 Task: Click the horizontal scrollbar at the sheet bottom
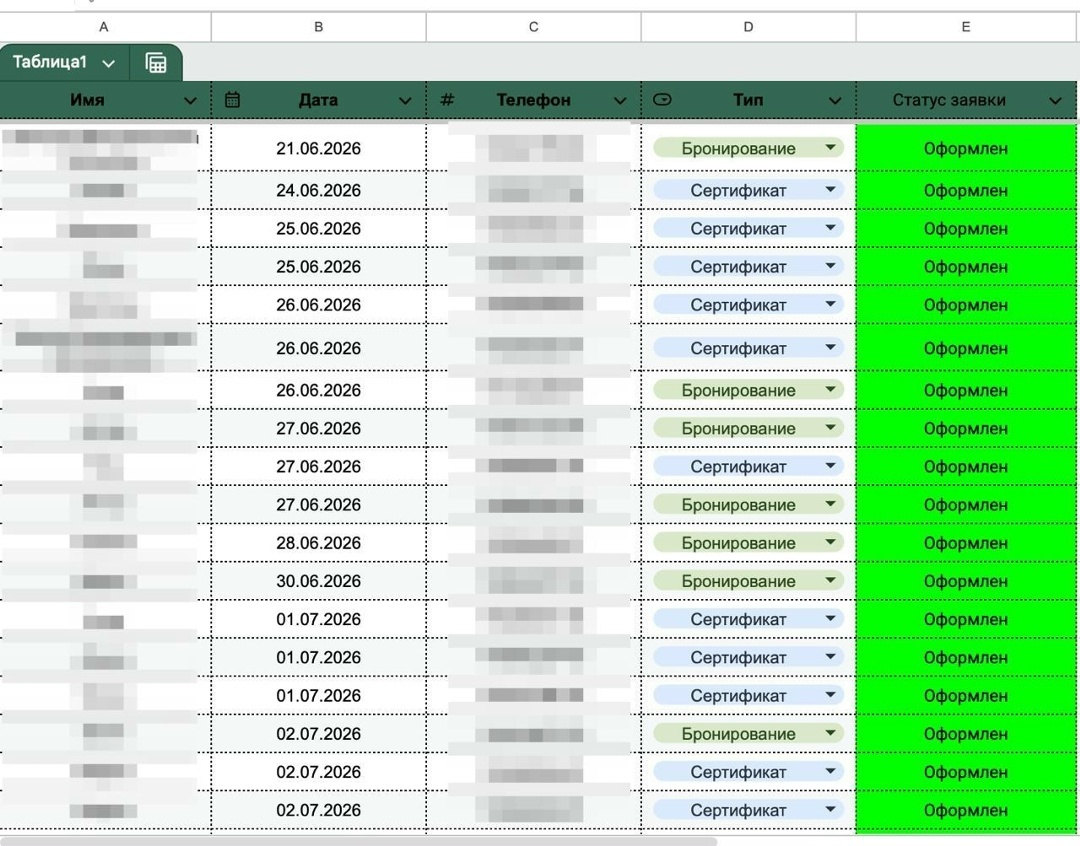click(358, 841)
